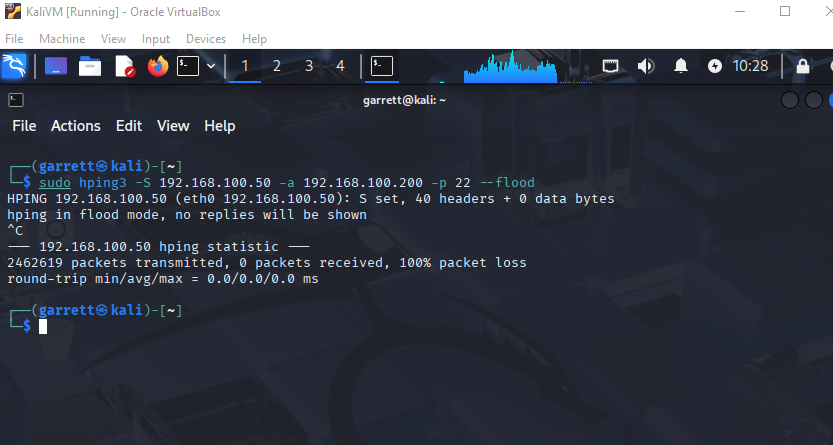Click 'hping in flood mode' message line
The height and width of the screenshot is (445, 833).
[x=187, y=215]
